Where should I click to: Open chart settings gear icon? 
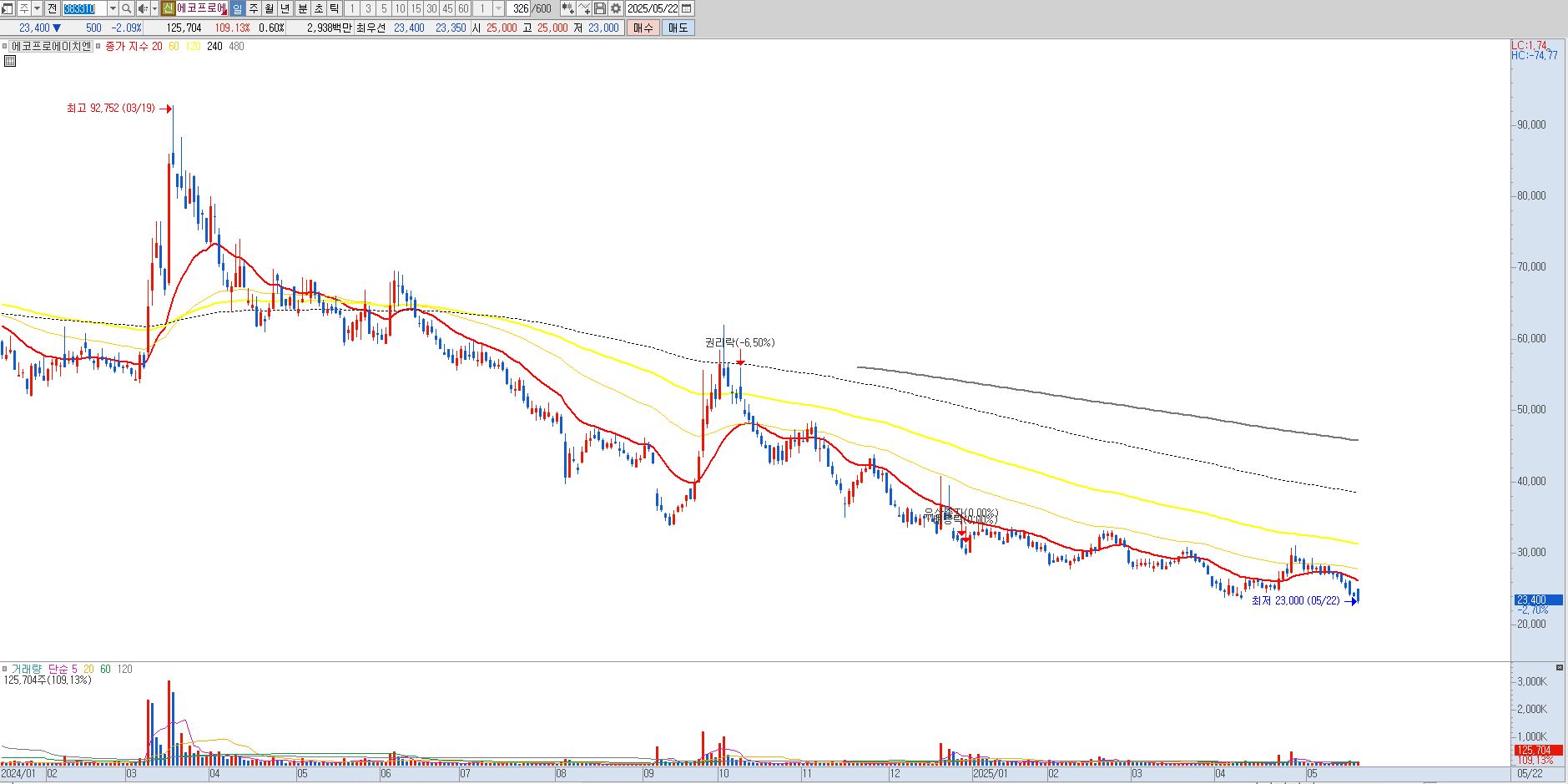[616, 8]
